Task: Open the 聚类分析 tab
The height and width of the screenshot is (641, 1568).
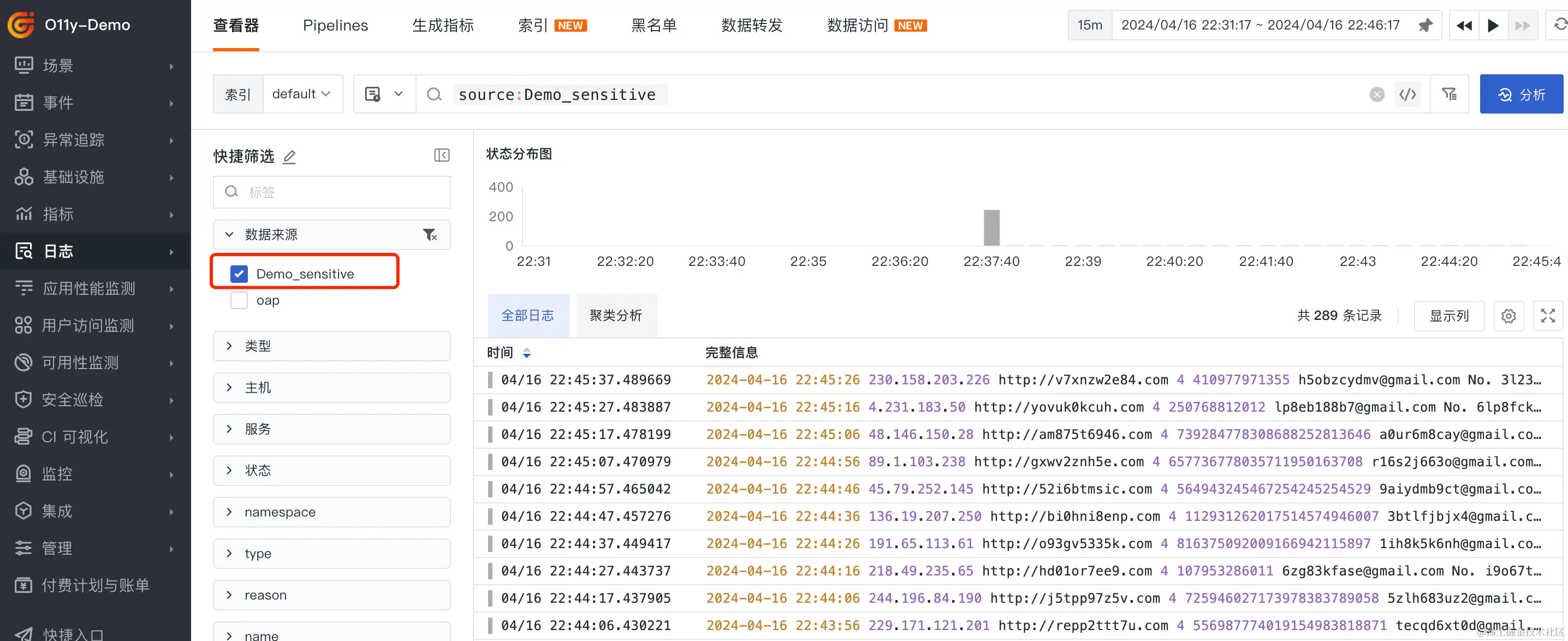Action: [x=615, y=316]
